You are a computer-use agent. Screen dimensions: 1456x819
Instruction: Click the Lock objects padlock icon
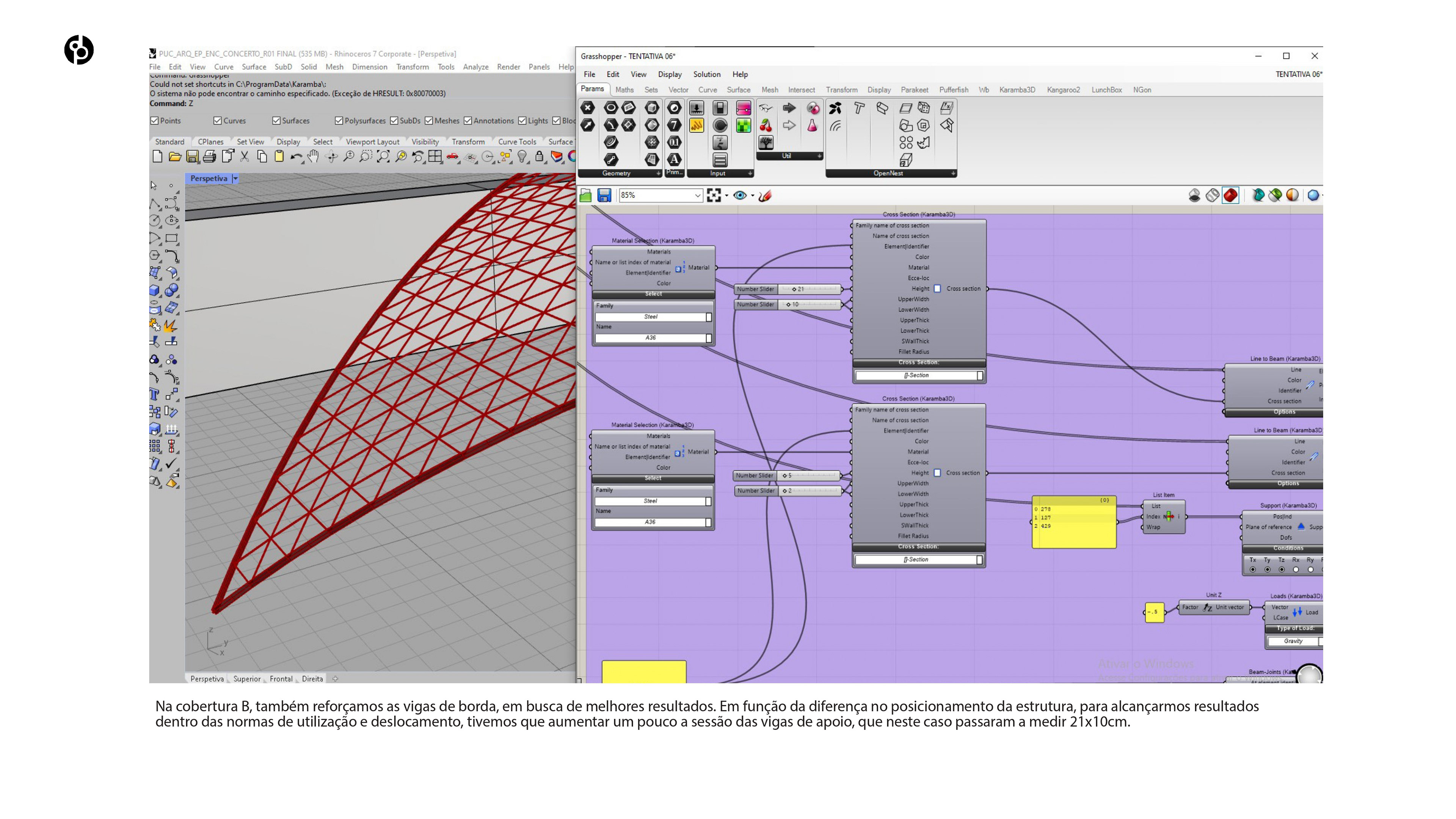(539, 157)
